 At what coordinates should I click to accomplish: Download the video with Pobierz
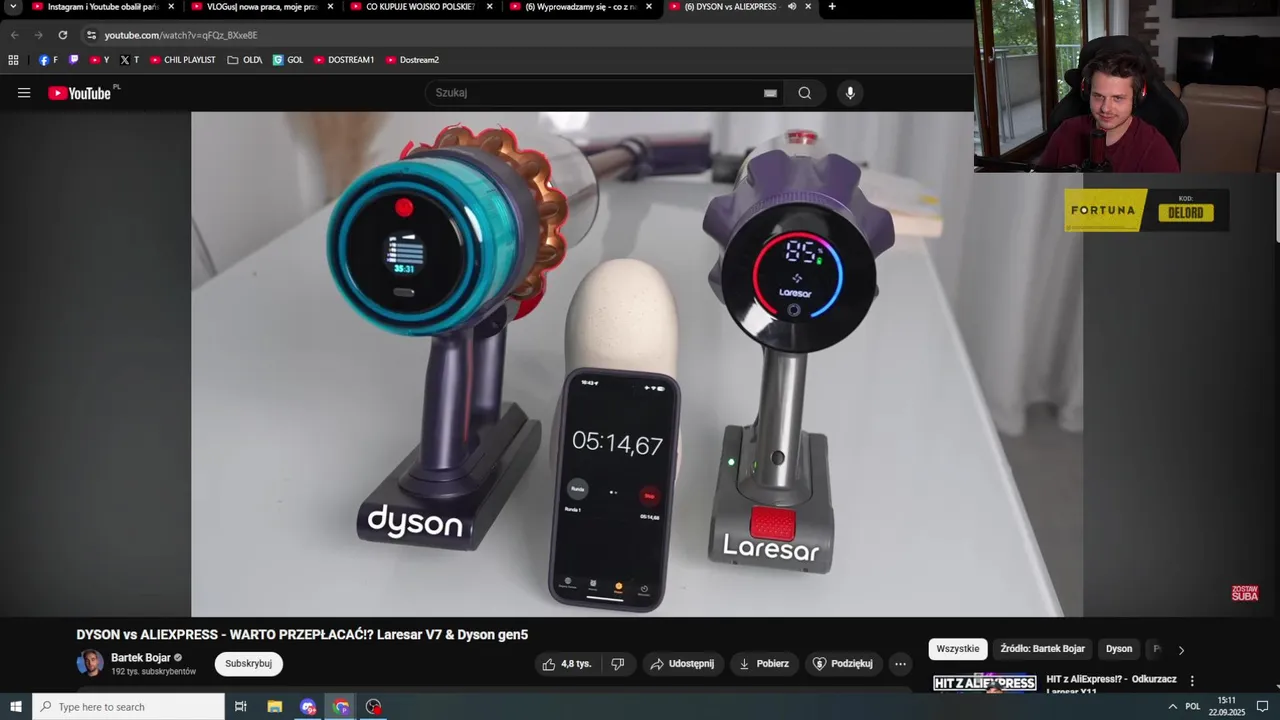pyautogui.click(x=764, y=664)
